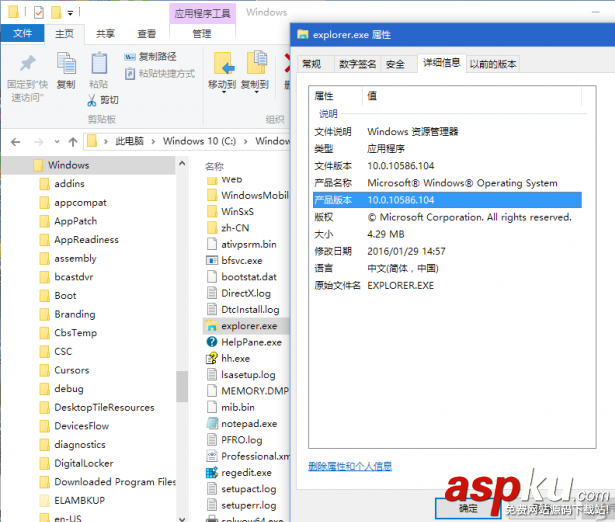Click the Pin to Quick access icon
Viewport: 615px width, 522px height.
click(27, 64)
